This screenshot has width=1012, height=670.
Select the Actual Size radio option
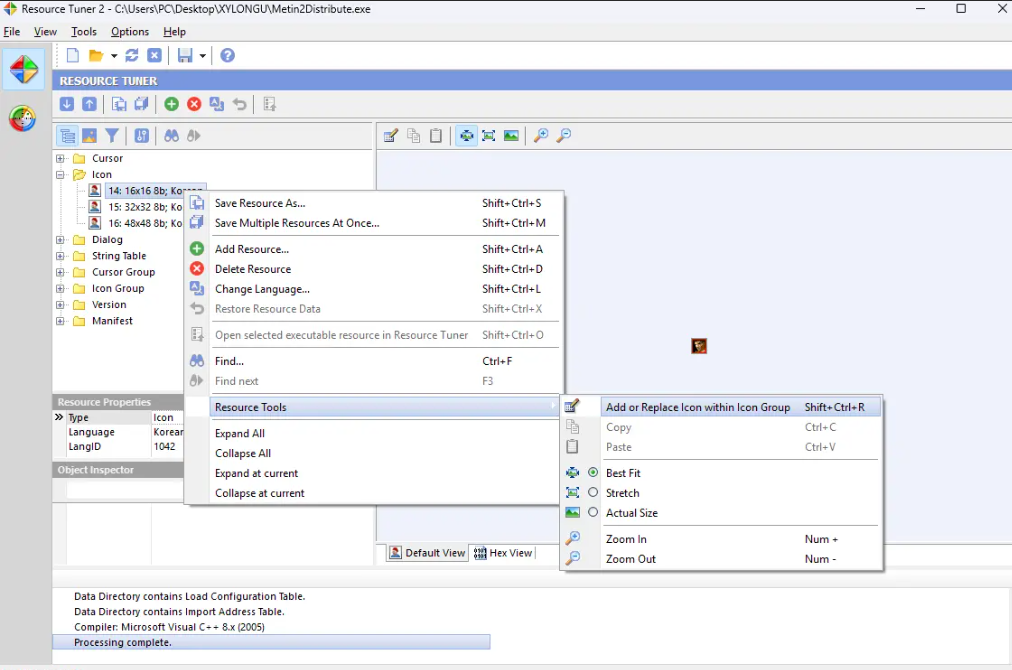[593, 513]
